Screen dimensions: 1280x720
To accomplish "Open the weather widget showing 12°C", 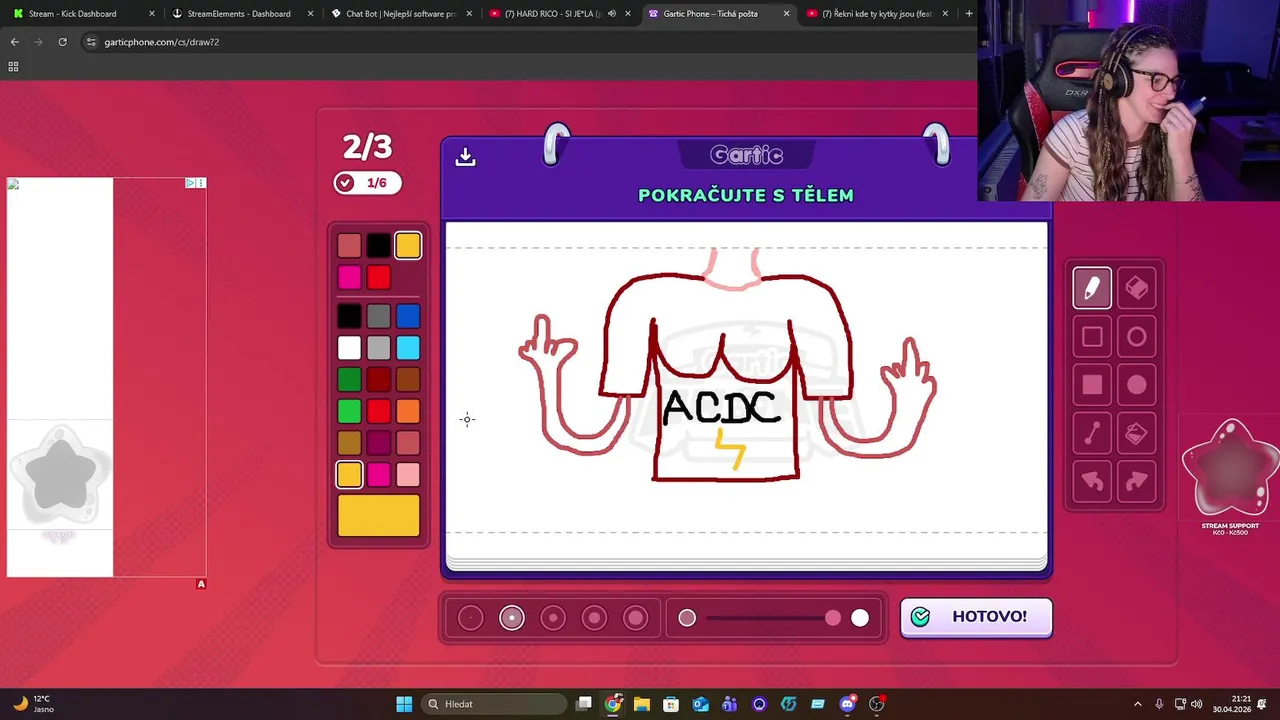I will (32, 704).
